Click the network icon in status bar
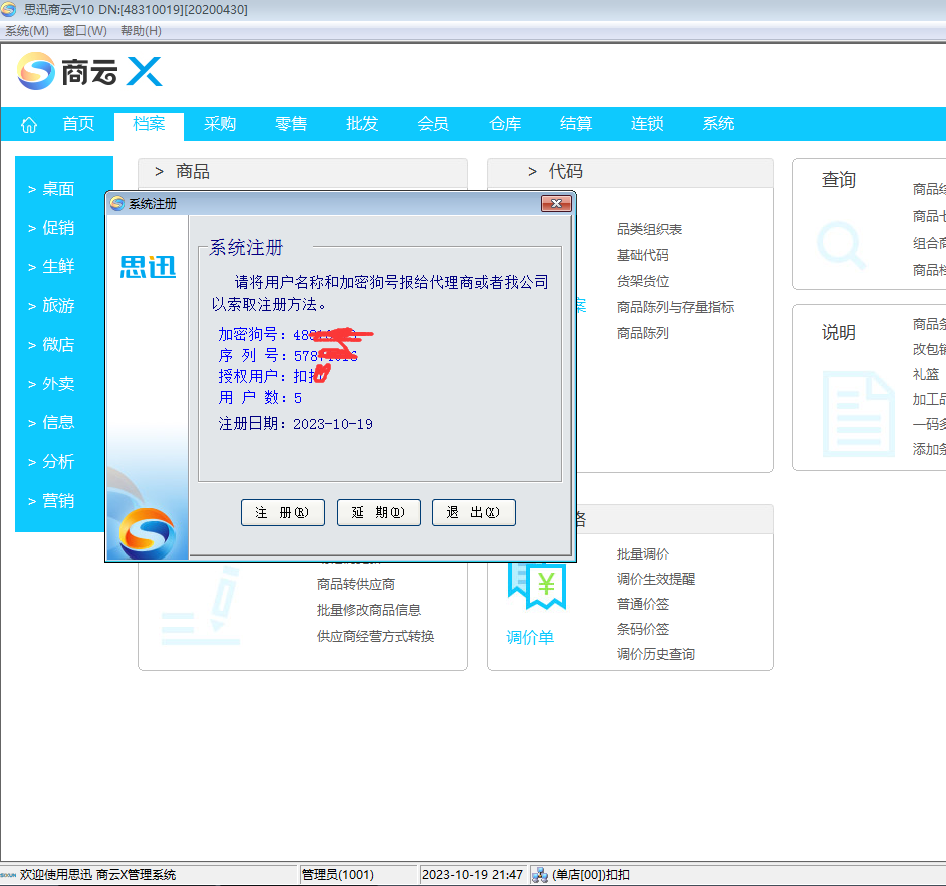The height and width of the screenshot is (886, 946). click(540, 875)
